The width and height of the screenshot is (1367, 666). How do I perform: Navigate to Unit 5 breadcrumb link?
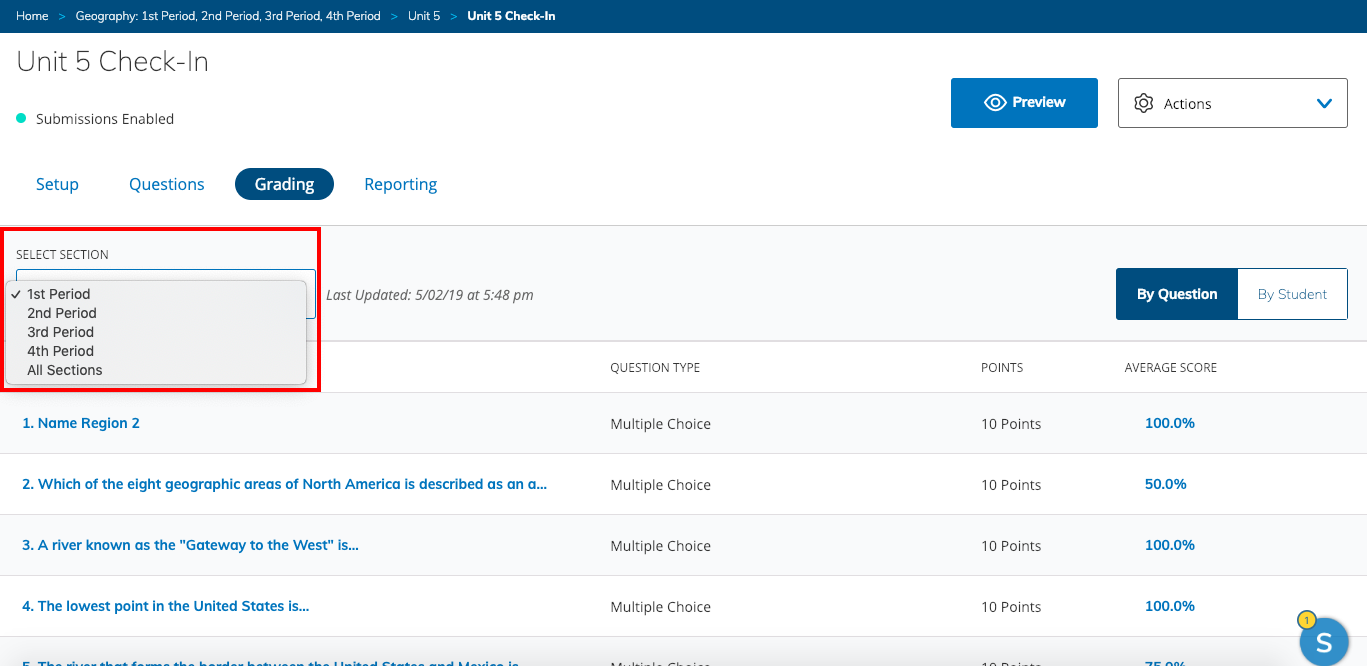pos(423,16)
